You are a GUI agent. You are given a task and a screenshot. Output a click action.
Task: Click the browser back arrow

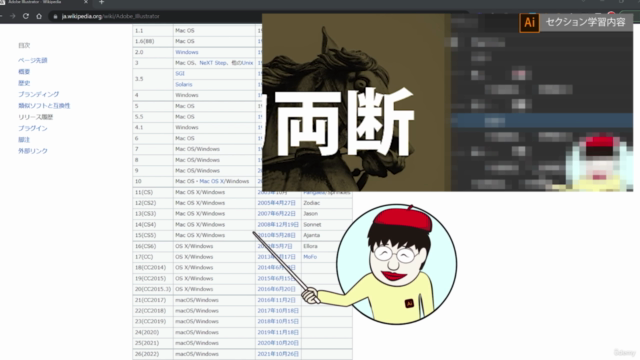tap(1, 16)
